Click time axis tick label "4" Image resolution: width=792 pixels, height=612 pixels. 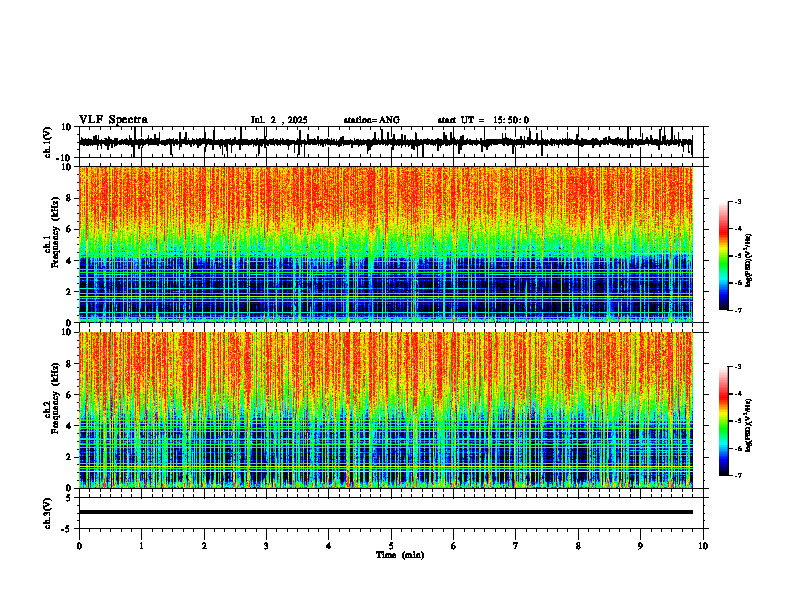coord(329,546)
